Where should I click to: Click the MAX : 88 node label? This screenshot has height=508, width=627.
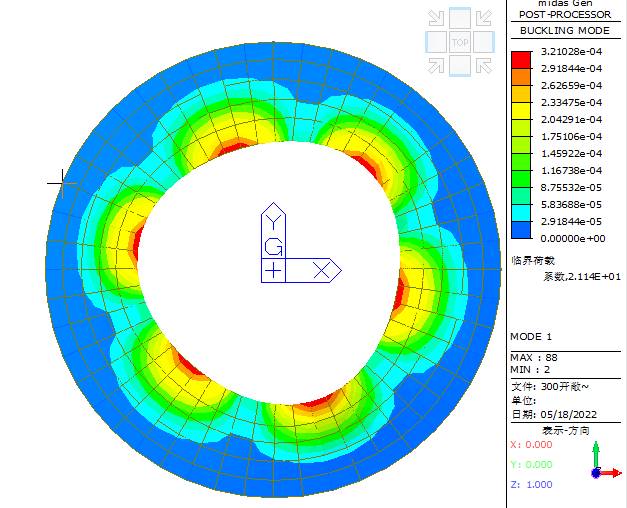pos(534,357)
